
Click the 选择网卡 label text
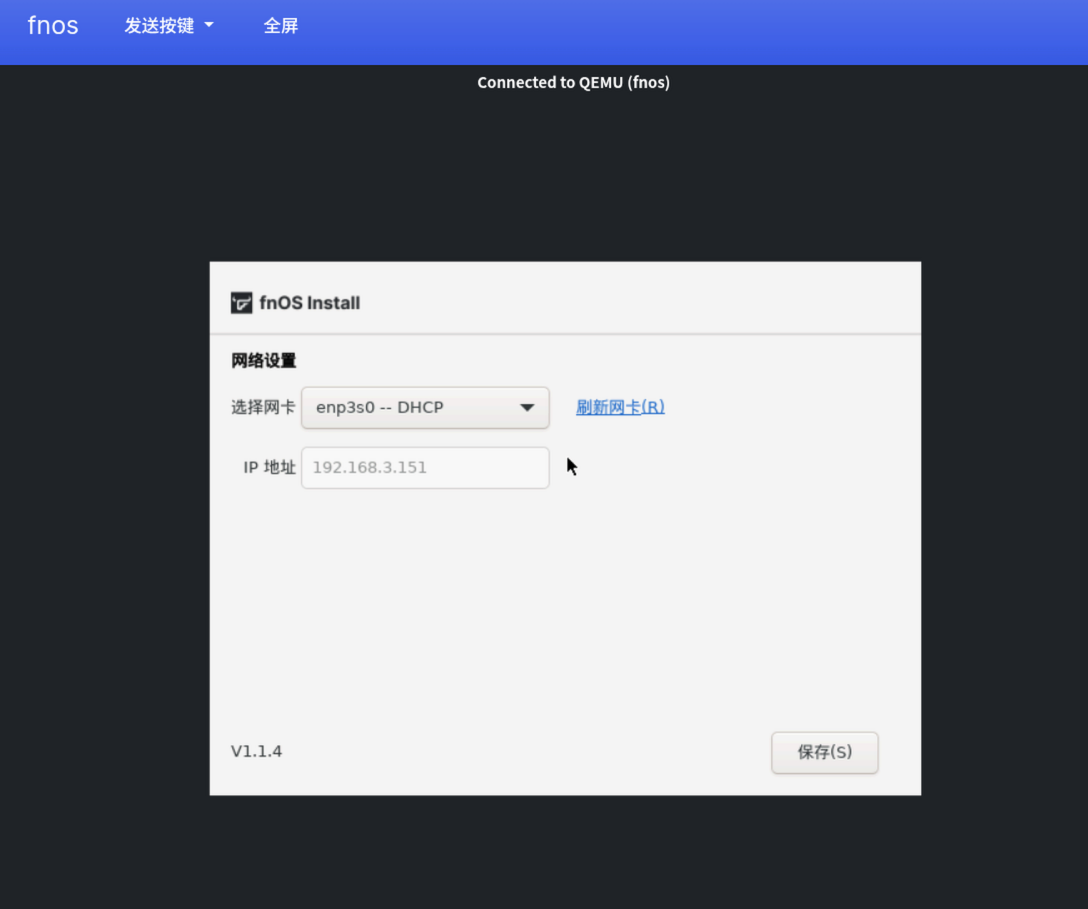point(263,407)
